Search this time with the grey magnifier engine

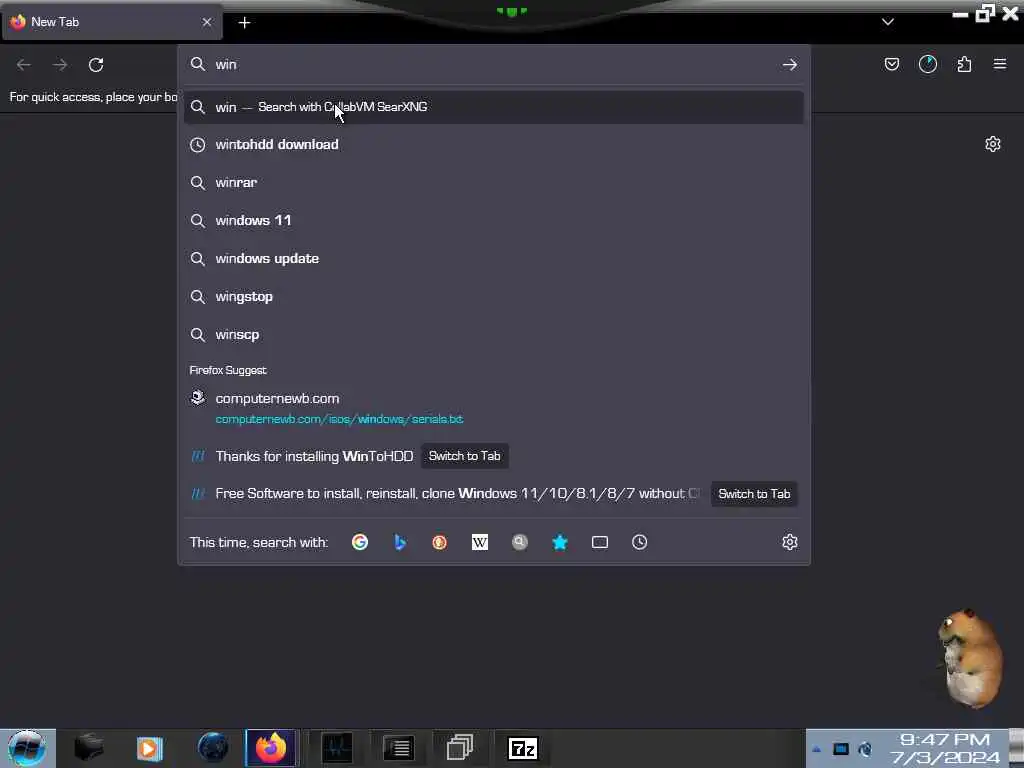tap(520, 542)
